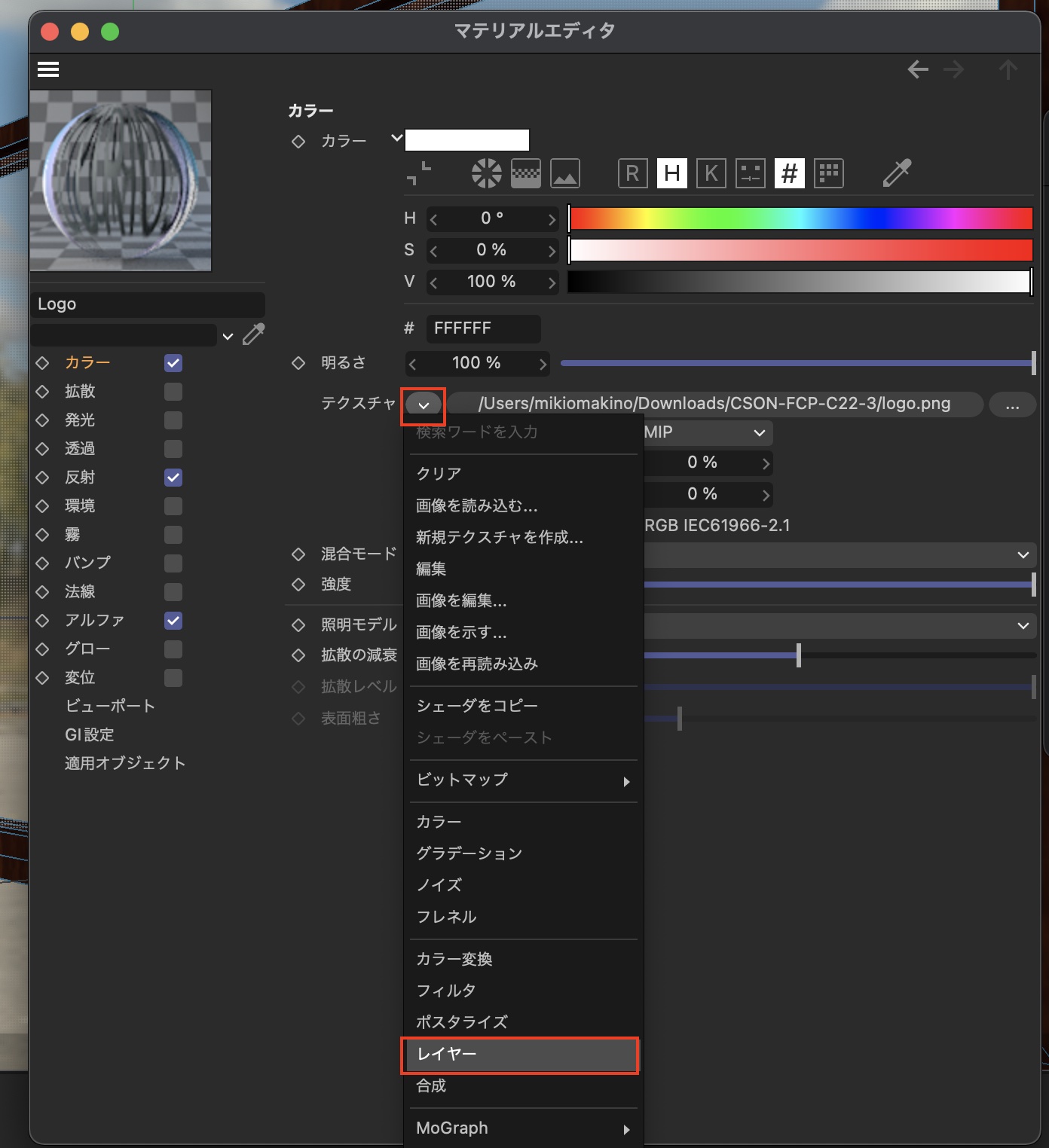Select レイヤー from the texture menu

click(x=520, y=1055)
